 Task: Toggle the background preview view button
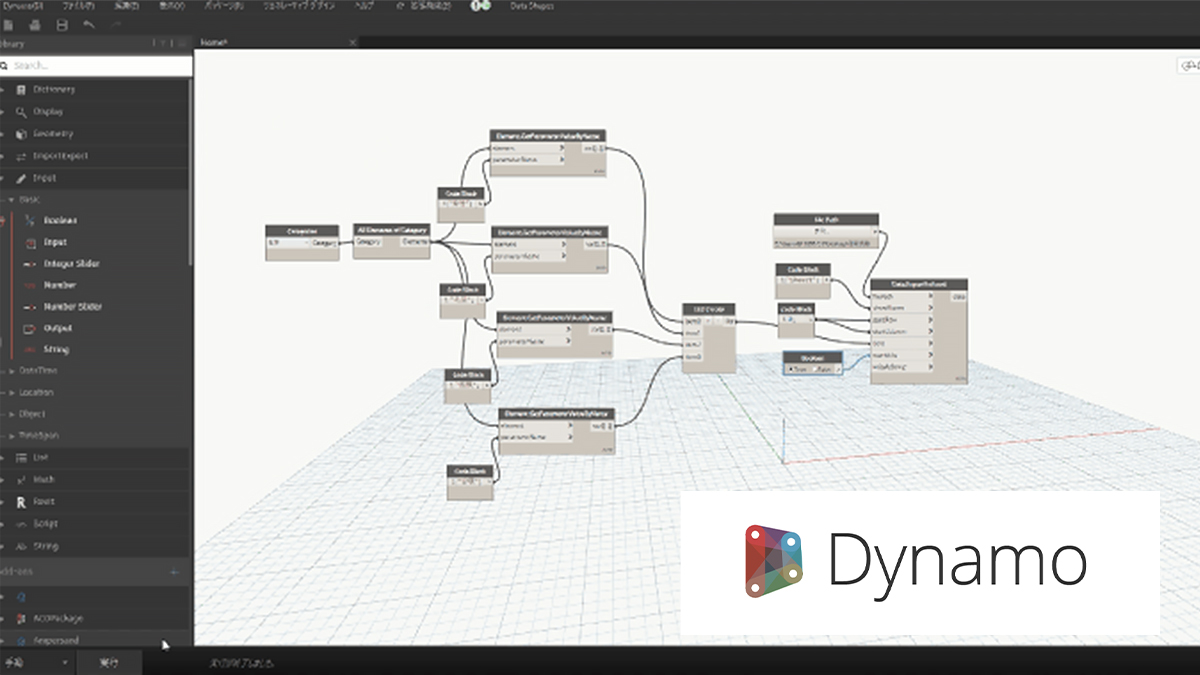(x=1188, y=66)
